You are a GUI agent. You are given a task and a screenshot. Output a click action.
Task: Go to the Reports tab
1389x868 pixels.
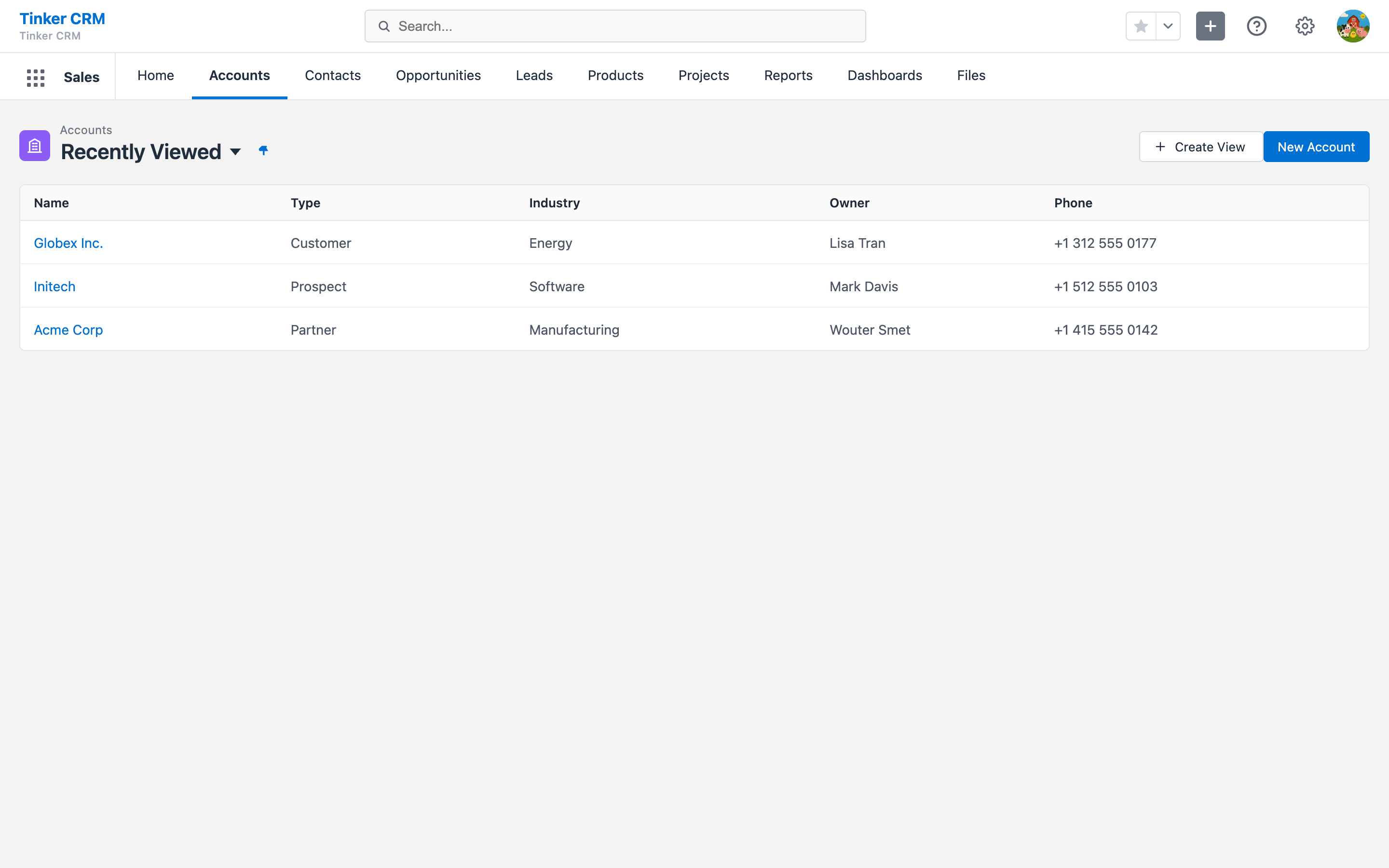pyautogui.click(x=789, y=76)
